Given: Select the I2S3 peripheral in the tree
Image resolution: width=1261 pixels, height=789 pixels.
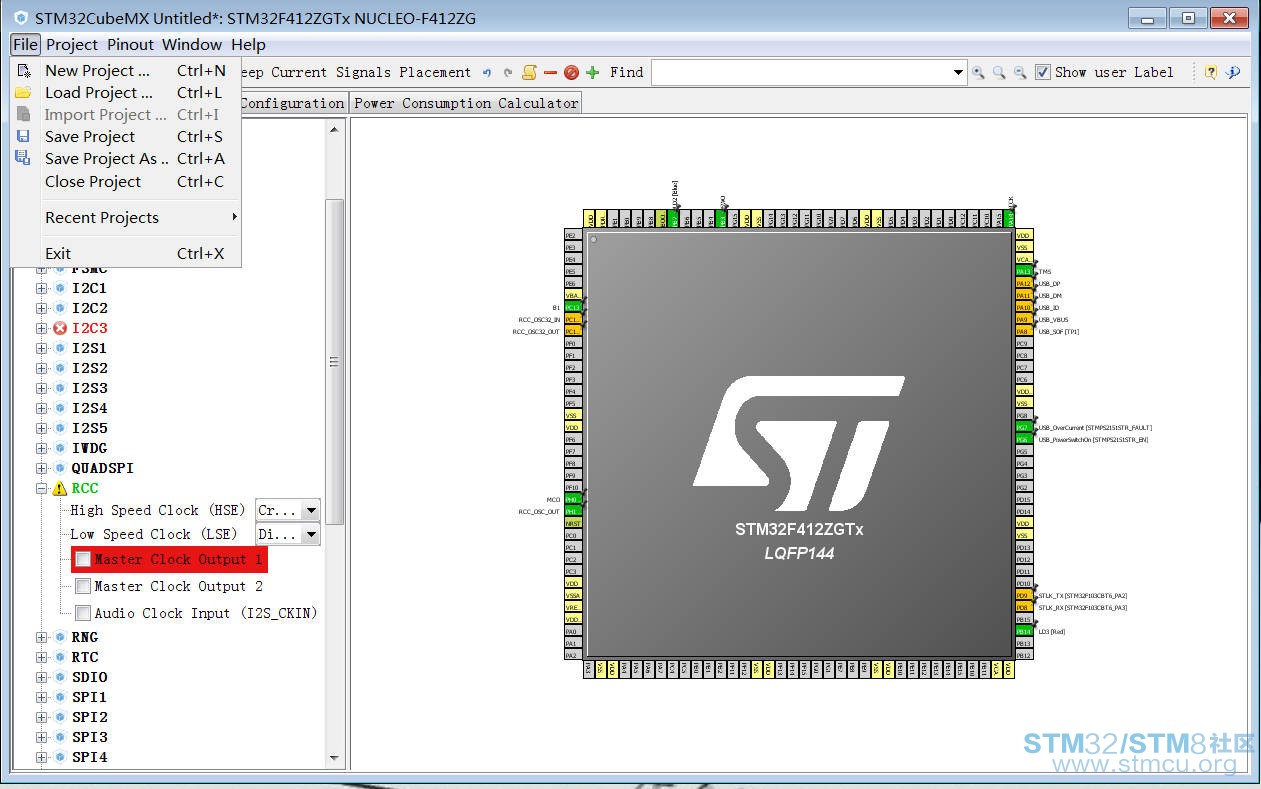Looking at the screenshot, I should [x=89, y=388].
